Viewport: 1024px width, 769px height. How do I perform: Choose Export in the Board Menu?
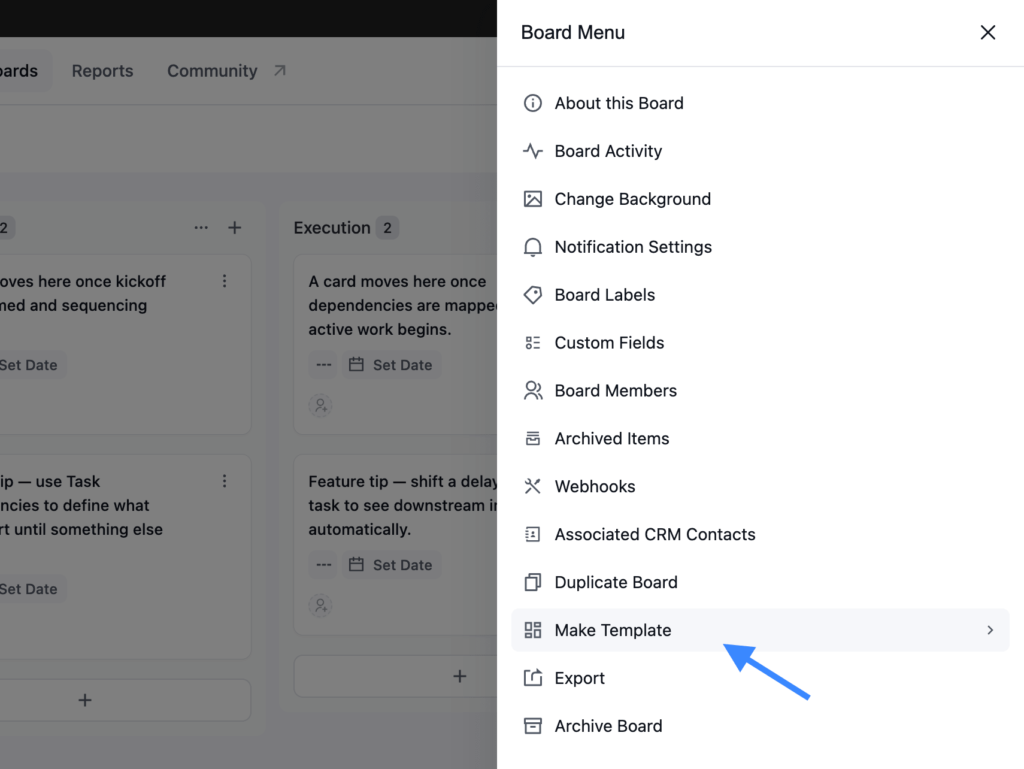(x=760, y=678)
